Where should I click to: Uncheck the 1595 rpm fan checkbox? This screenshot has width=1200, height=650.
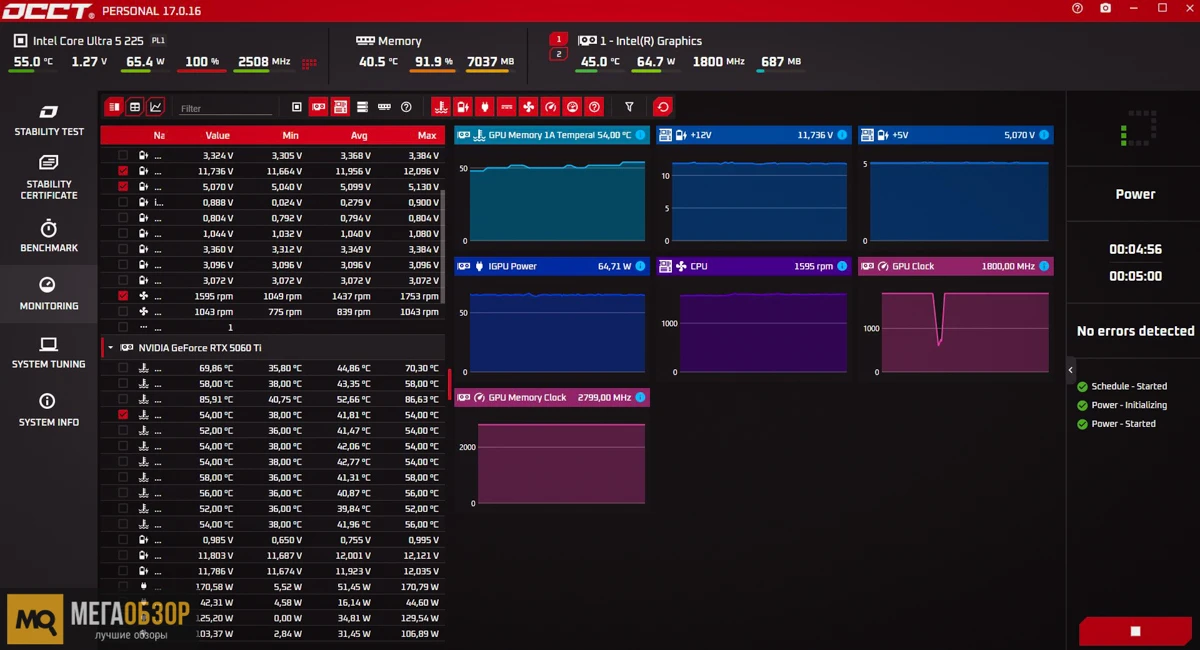coord(123,296)
